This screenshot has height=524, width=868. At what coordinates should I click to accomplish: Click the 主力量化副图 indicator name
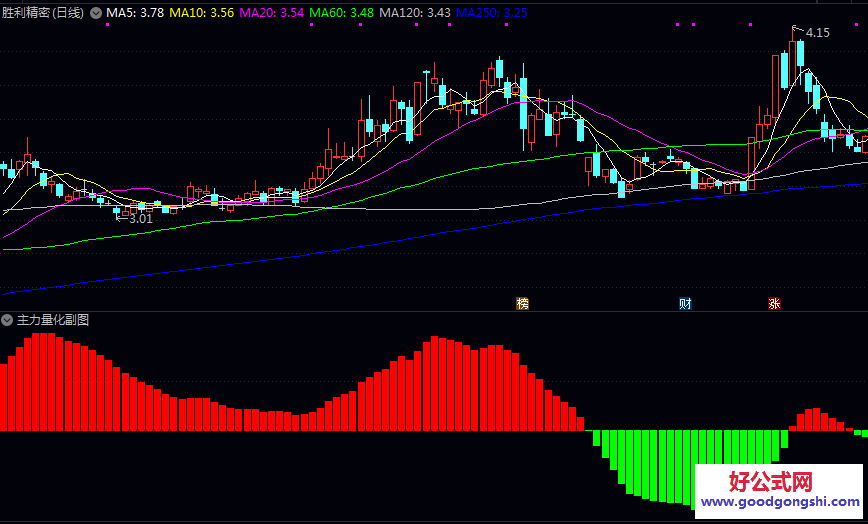pos(53,320)
